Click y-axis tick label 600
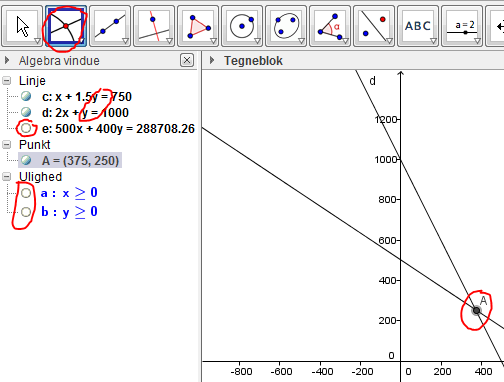Screen dimensions: 504x382 (388, 240)
